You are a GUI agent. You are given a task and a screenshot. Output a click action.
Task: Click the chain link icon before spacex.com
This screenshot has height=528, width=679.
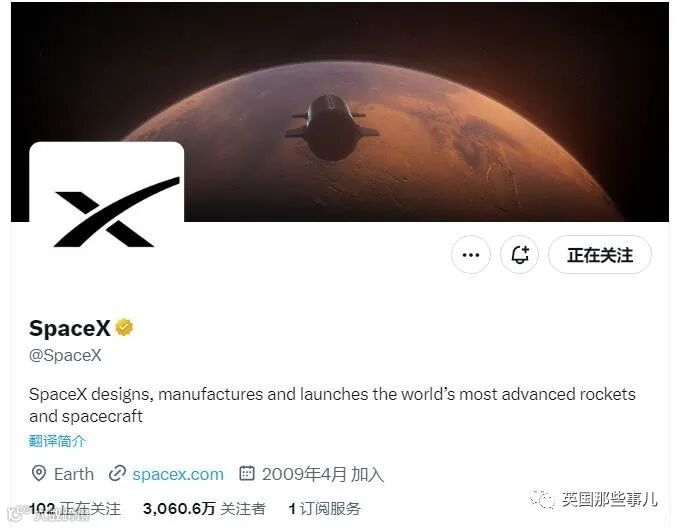point(117,473)
